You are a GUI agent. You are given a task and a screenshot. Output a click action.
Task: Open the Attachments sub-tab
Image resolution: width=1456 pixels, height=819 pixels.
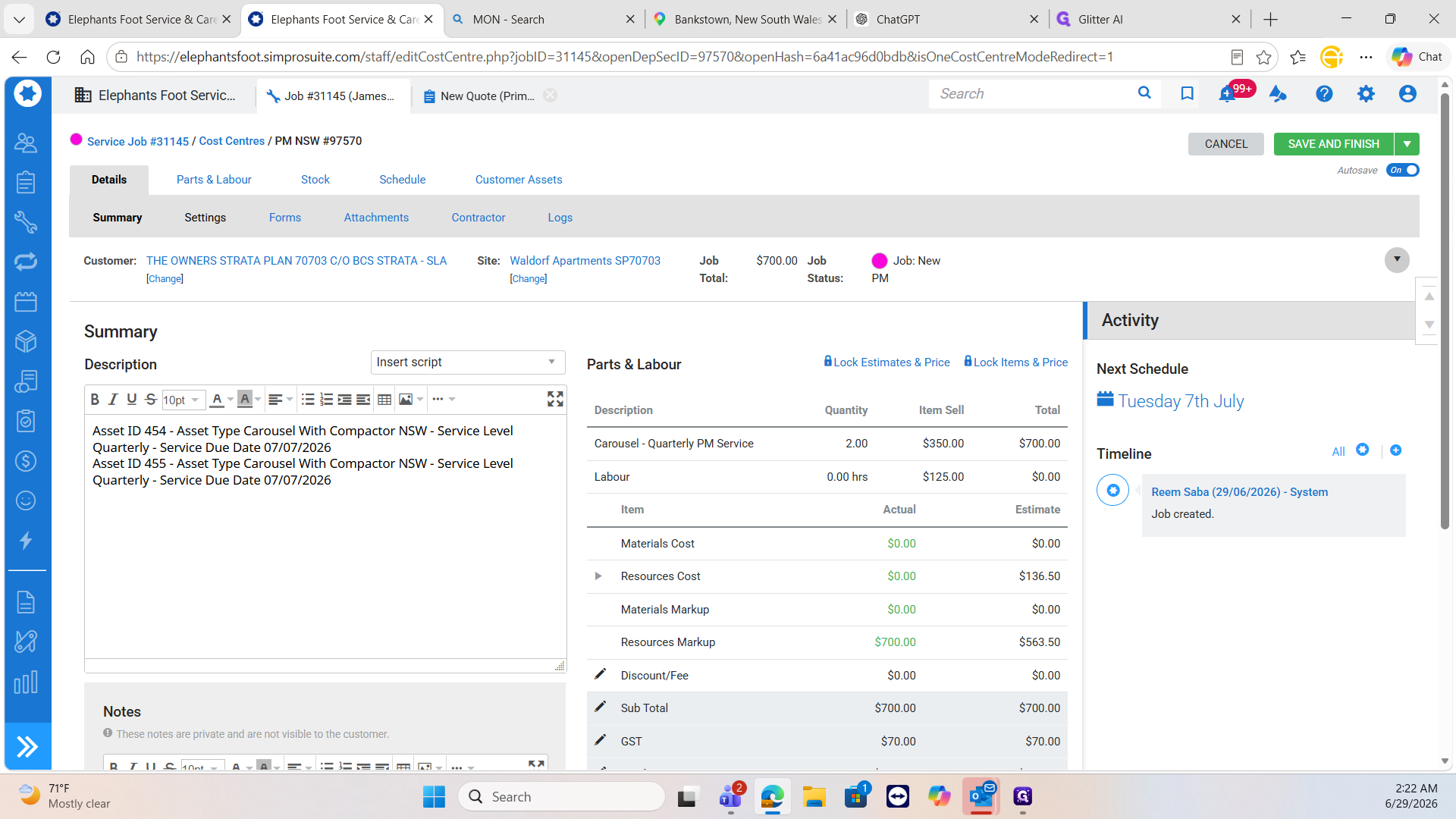pyautogui.click(x=376, y=218)
